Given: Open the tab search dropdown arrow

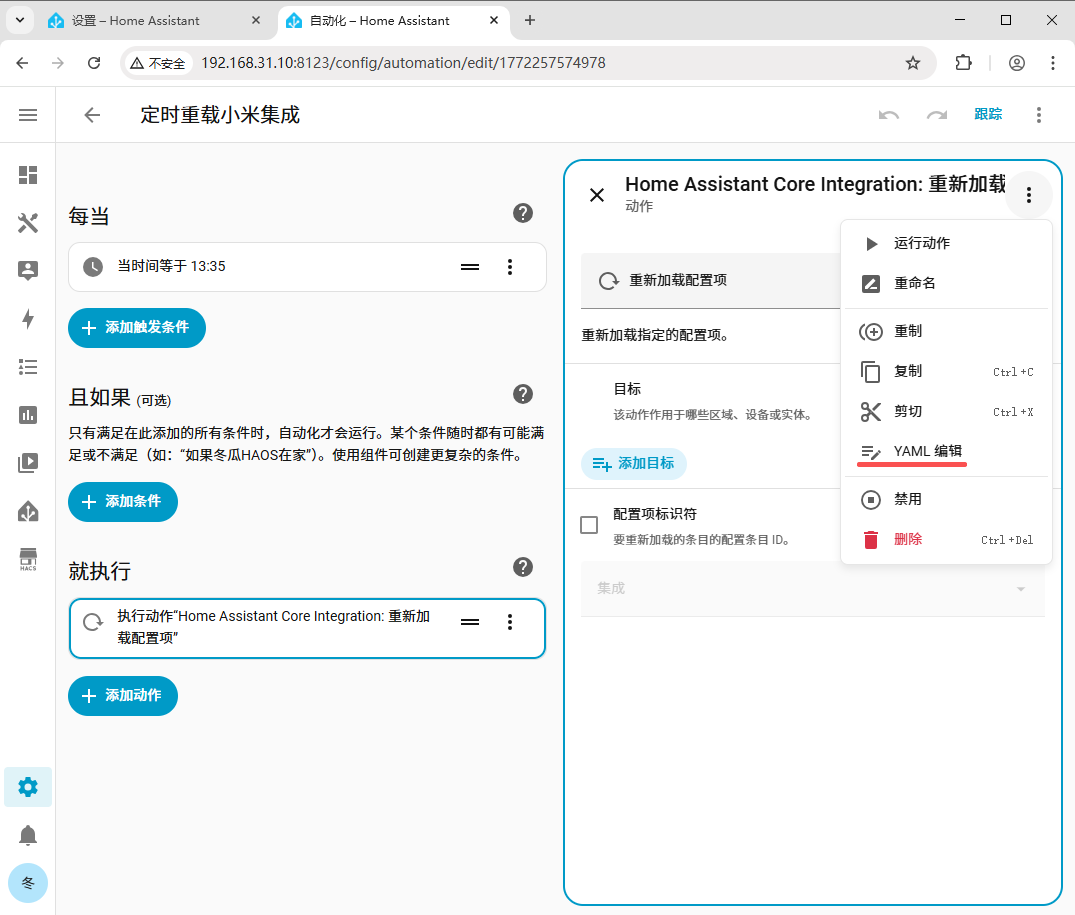Looking at the screenshot, I should pyautogui.click(x=20, y=21).
